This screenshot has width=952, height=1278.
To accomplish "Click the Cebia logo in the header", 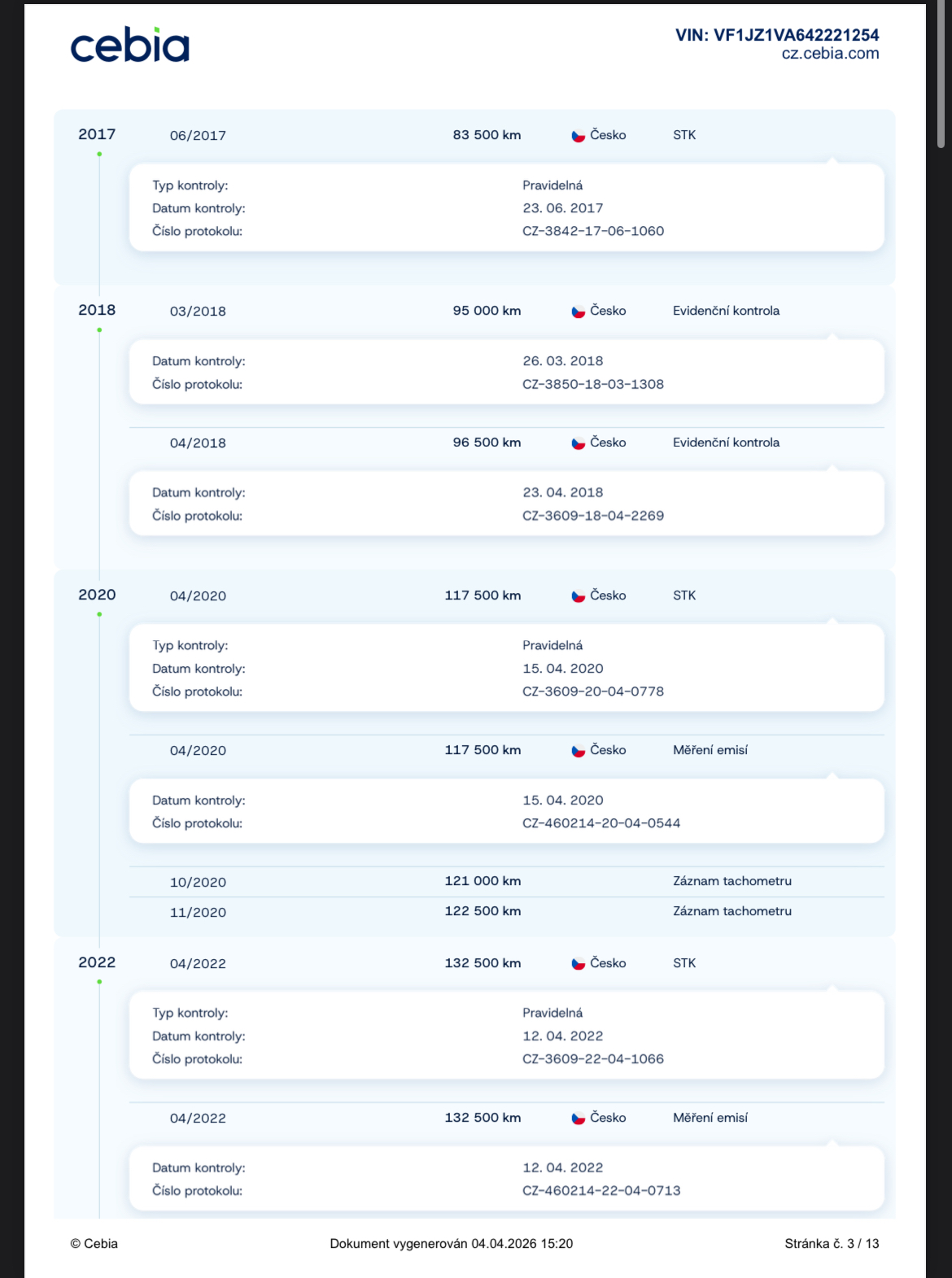I will [129, 46].
